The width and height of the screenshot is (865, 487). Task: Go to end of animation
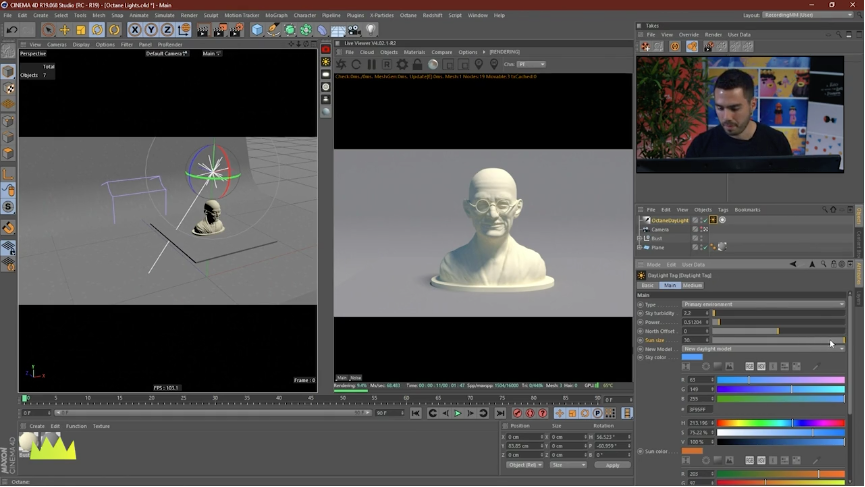[500, 413]
